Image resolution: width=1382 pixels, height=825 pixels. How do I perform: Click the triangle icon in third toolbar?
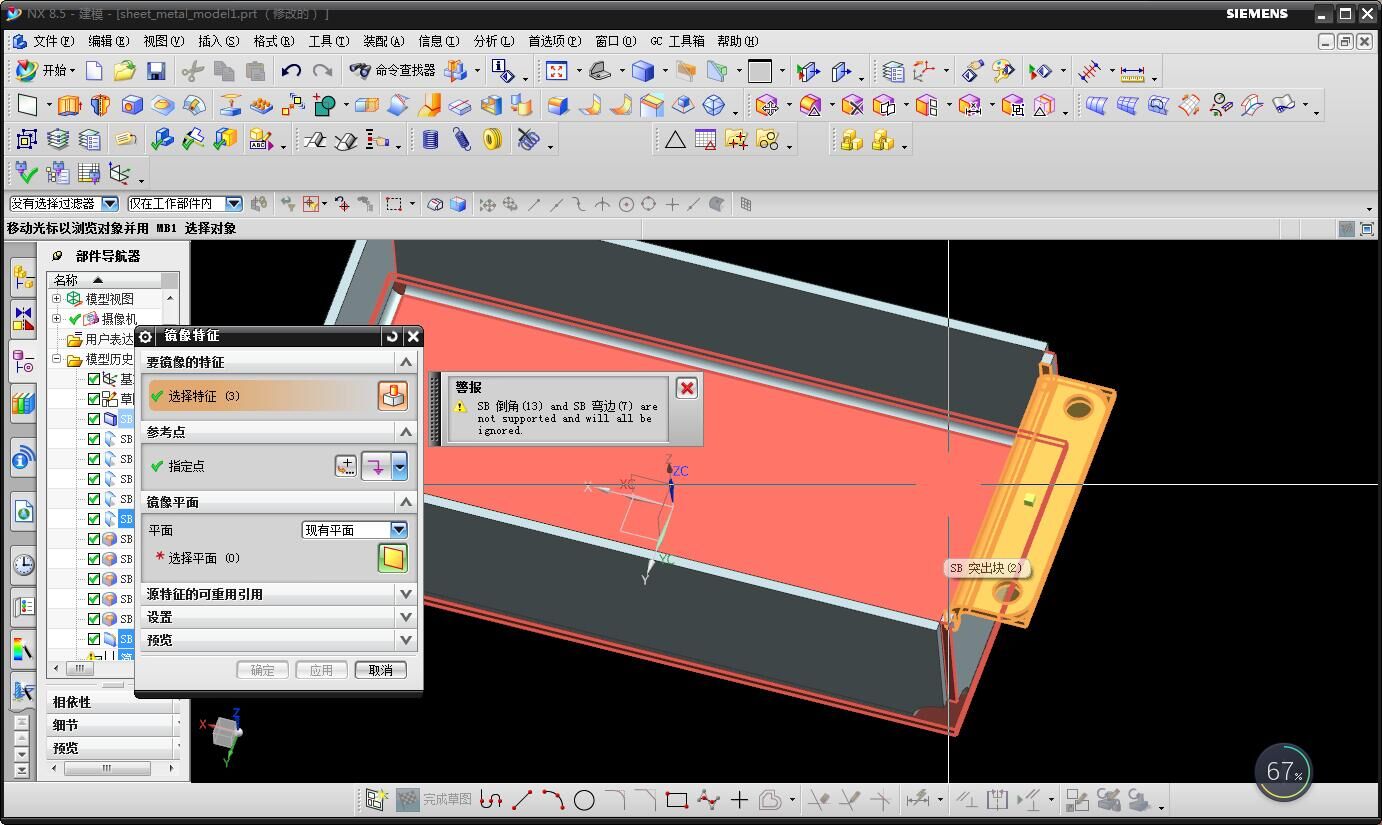pos(675,140)
